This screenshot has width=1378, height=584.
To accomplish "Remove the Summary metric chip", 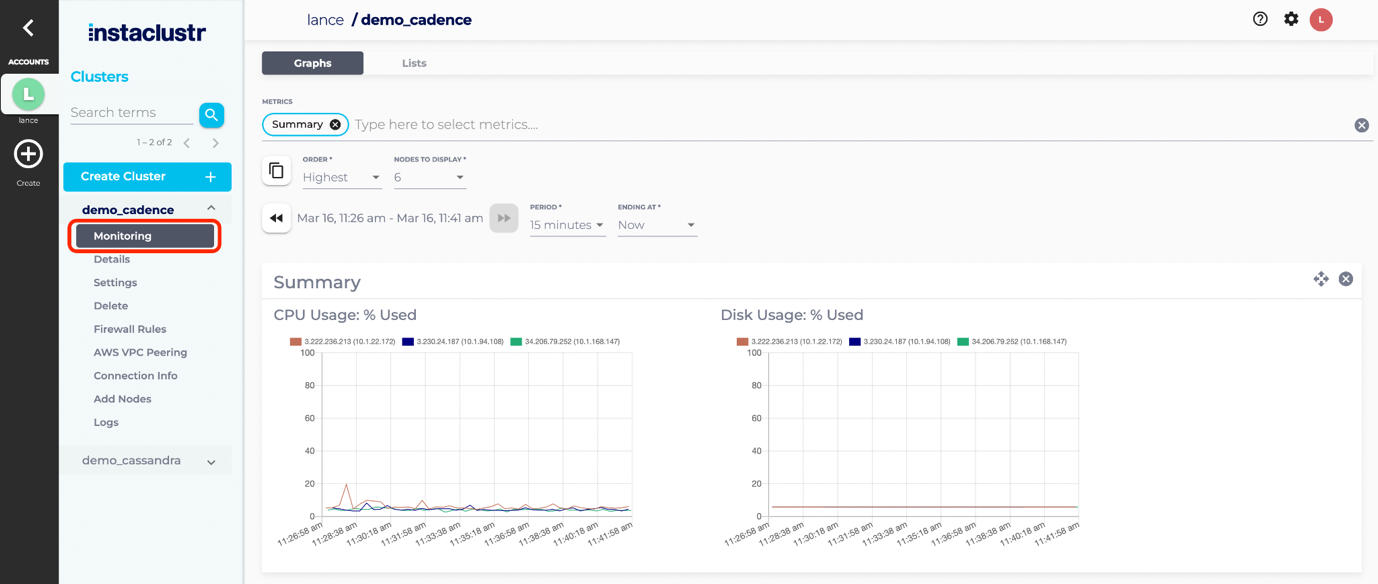I will coord(335,125).
